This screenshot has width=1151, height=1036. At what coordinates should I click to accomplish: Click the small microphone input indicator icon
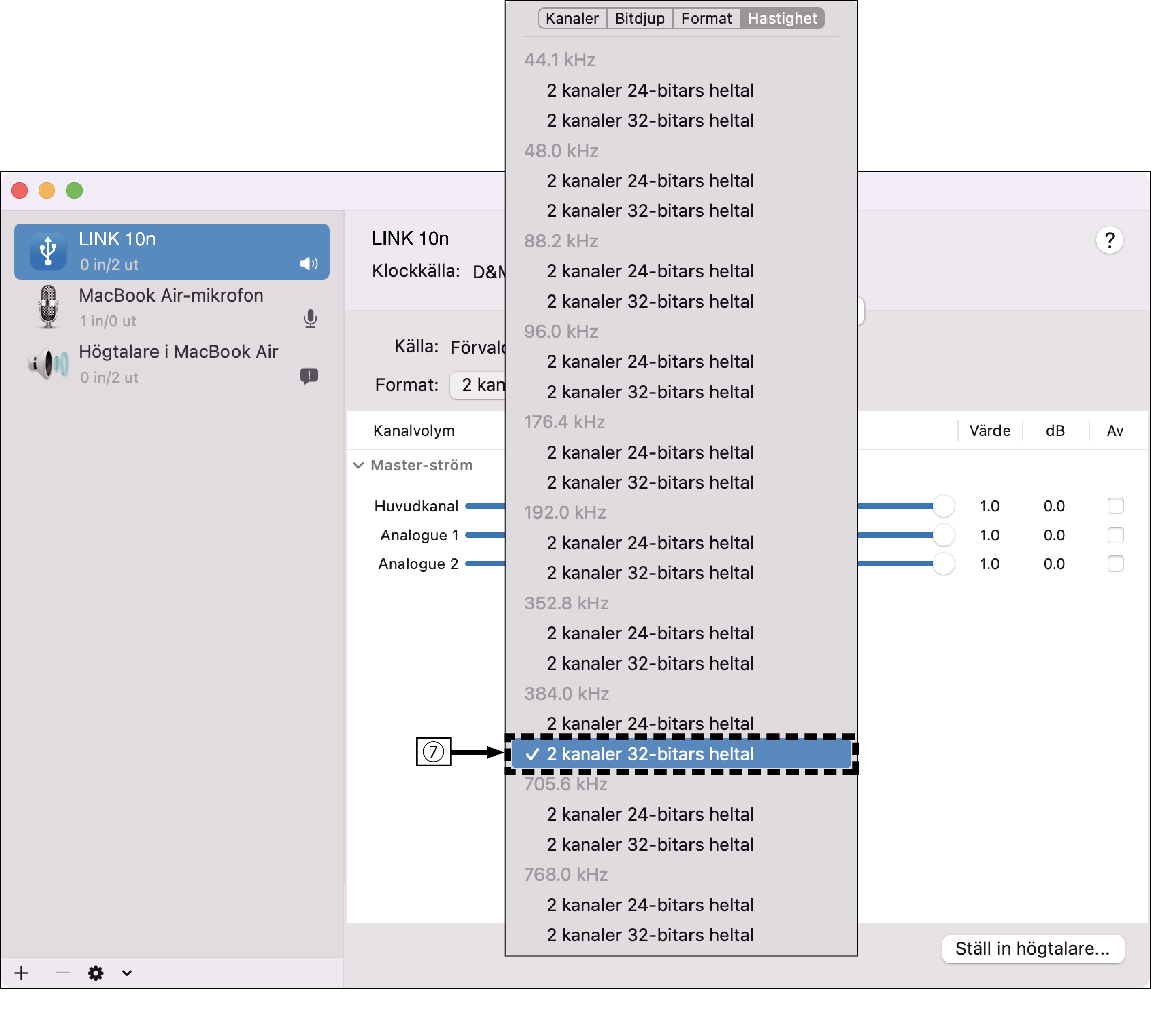pos(310,319)
